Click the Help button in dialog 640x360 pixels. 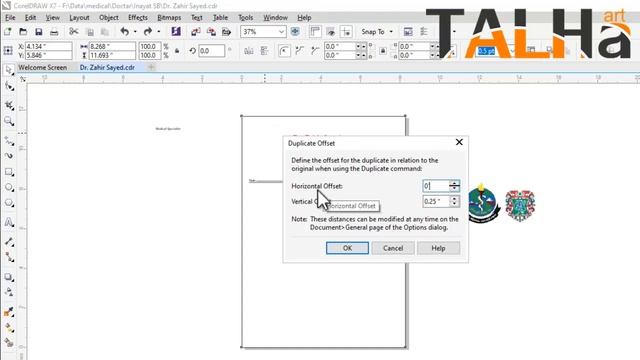(x=438, y=248)
